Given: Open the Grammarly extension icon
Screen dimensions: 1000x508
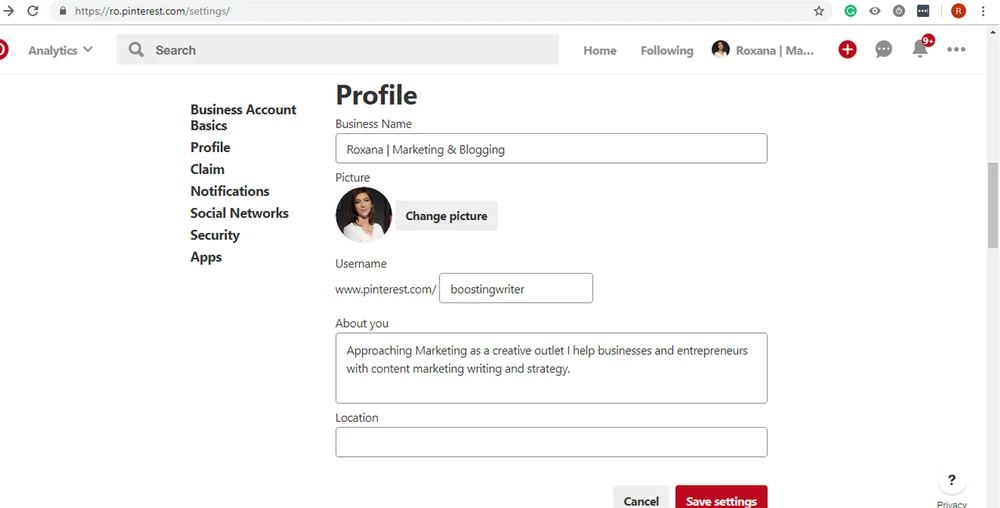Looking at the screenshot, I should pyautogui.click(x=850, y=11).
